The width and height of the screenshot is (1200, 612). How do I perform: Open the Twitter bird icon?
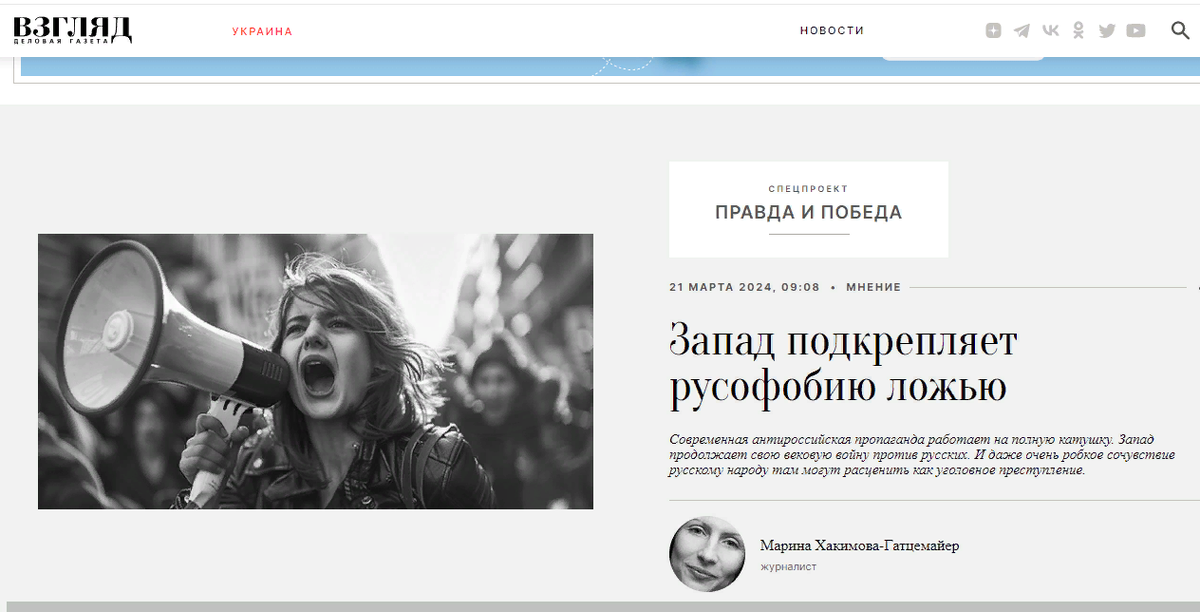(1106, 30)
